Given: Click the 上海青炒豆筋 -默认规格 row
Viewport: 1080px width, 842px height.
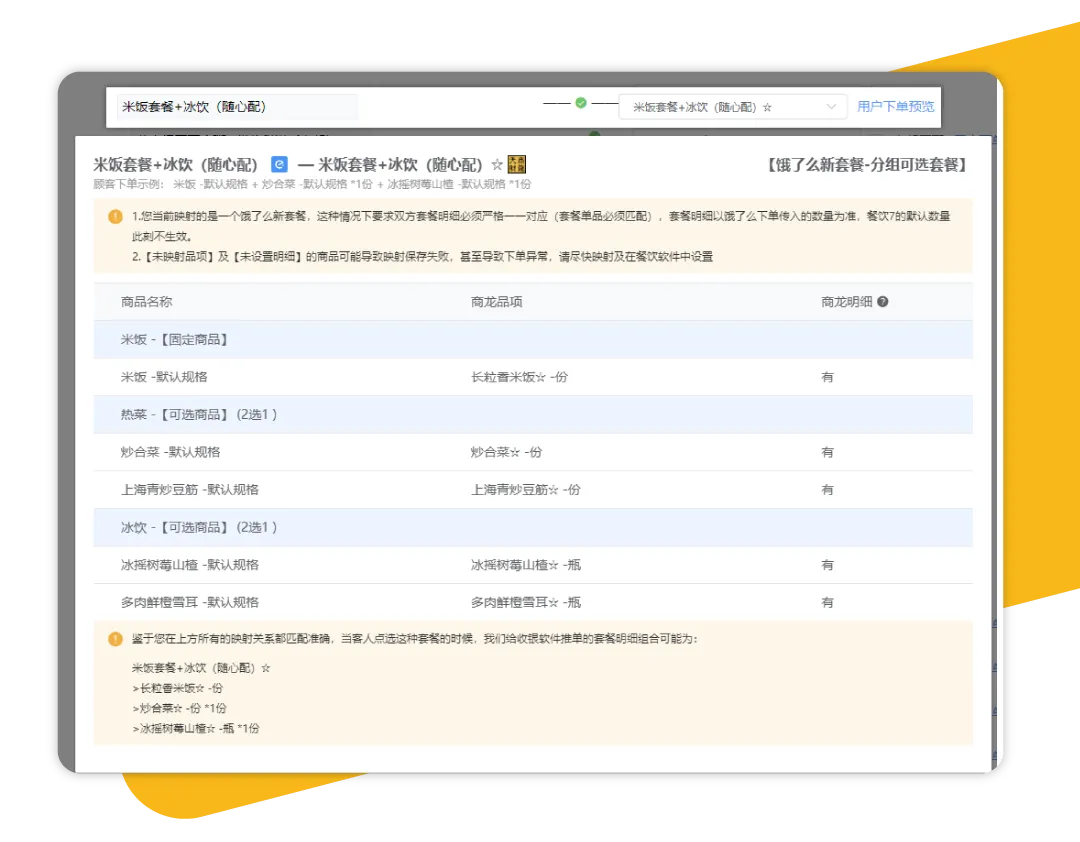Looking at the screenshot, I should click(532, 490).
